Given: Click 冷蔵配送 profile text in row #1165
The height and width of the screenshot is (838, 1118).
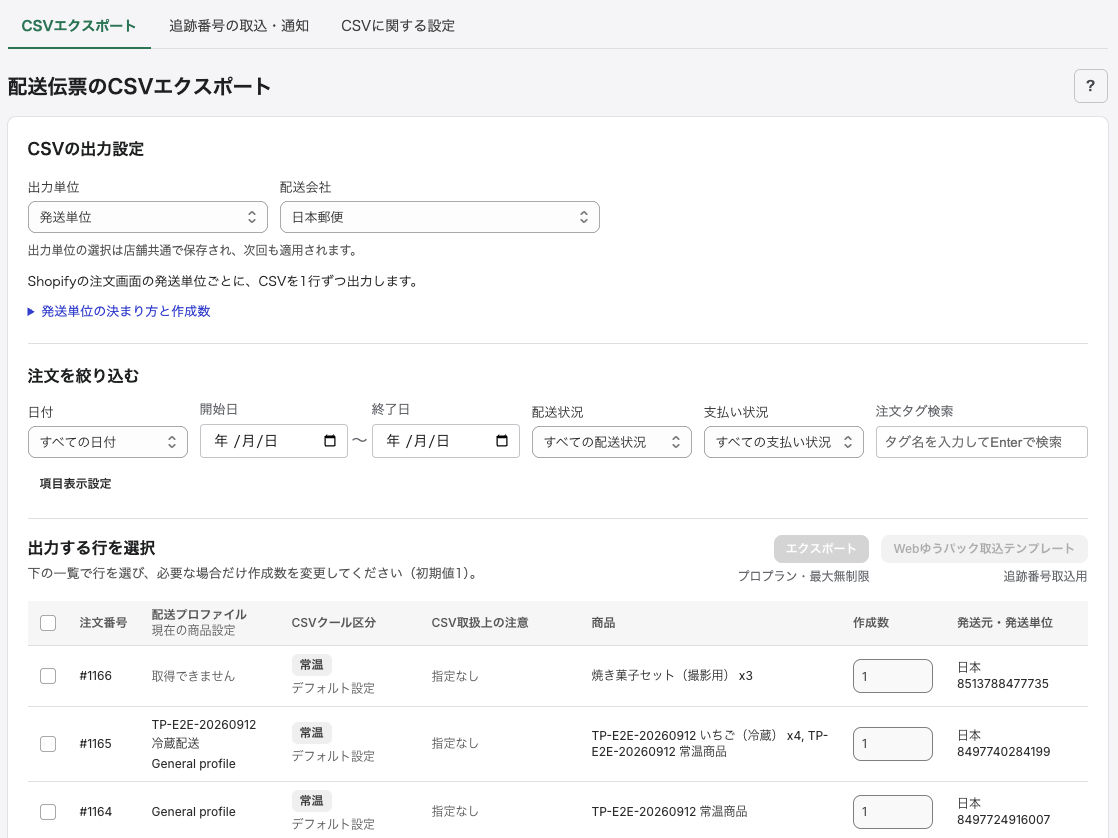Looking at the screenshot, I should (175, 743).
